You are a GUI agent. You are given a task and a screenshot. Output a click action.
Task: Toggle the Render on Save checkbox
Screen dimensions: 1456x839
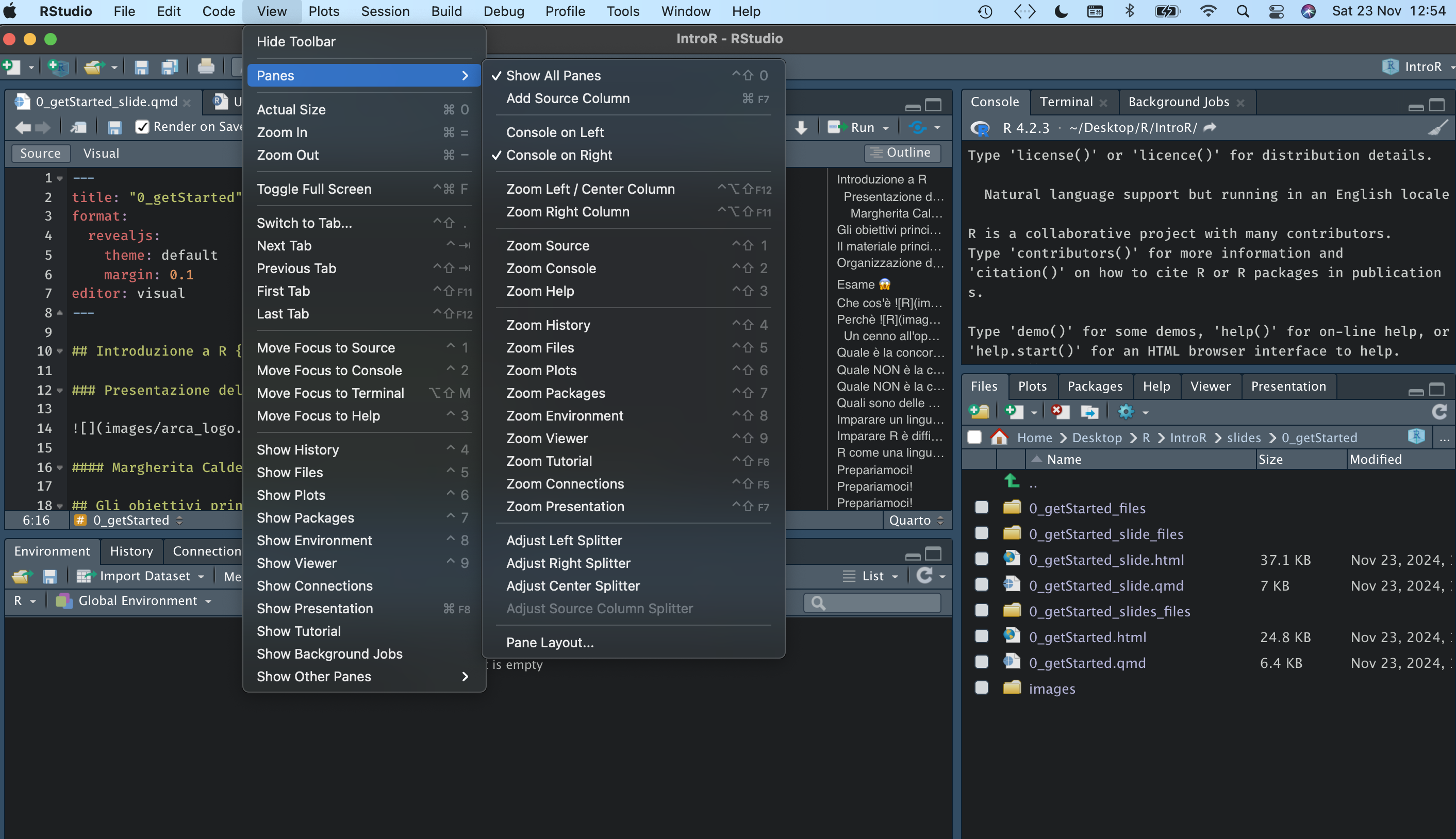(142, 127)
